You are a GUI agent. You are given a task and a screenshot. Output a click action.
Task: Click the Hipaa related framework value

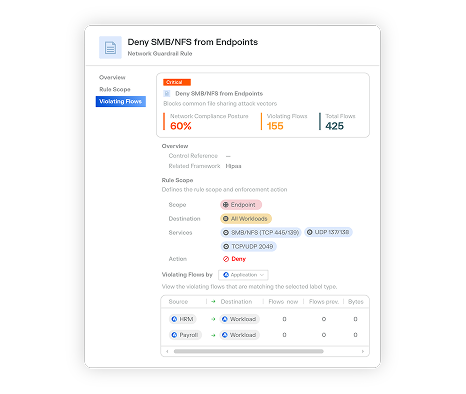coord(233,166)
